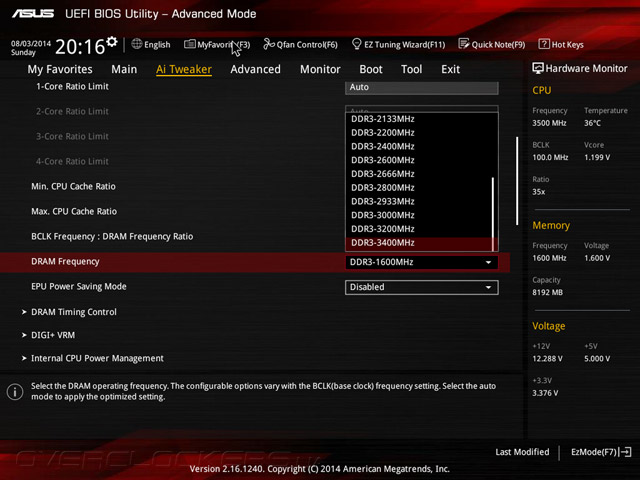640x480 pixels.
Task: Choose the DDR3-2933MHz entry
Action: pyautogui.click(x=419, y=201)
